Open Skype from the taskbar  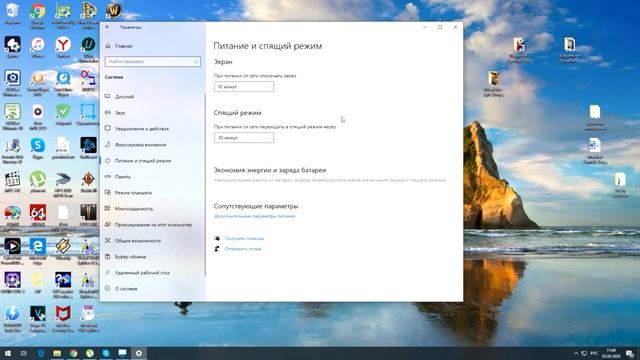[x=106, y=353]
